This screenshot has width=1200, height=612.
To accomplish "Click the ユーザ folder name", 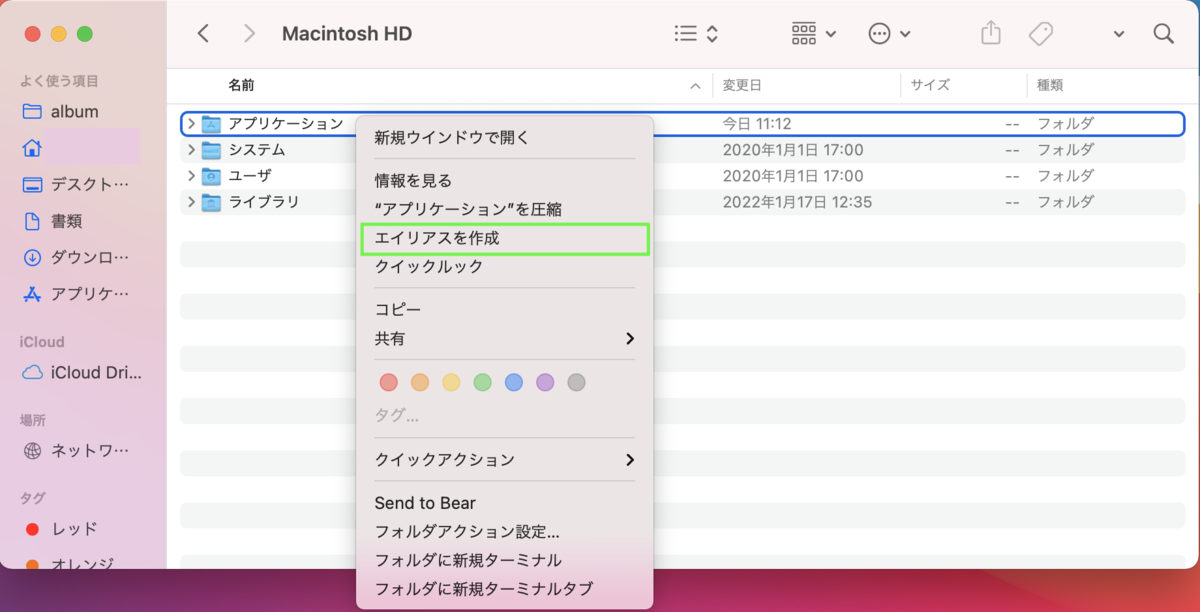I will coord(250,176).
